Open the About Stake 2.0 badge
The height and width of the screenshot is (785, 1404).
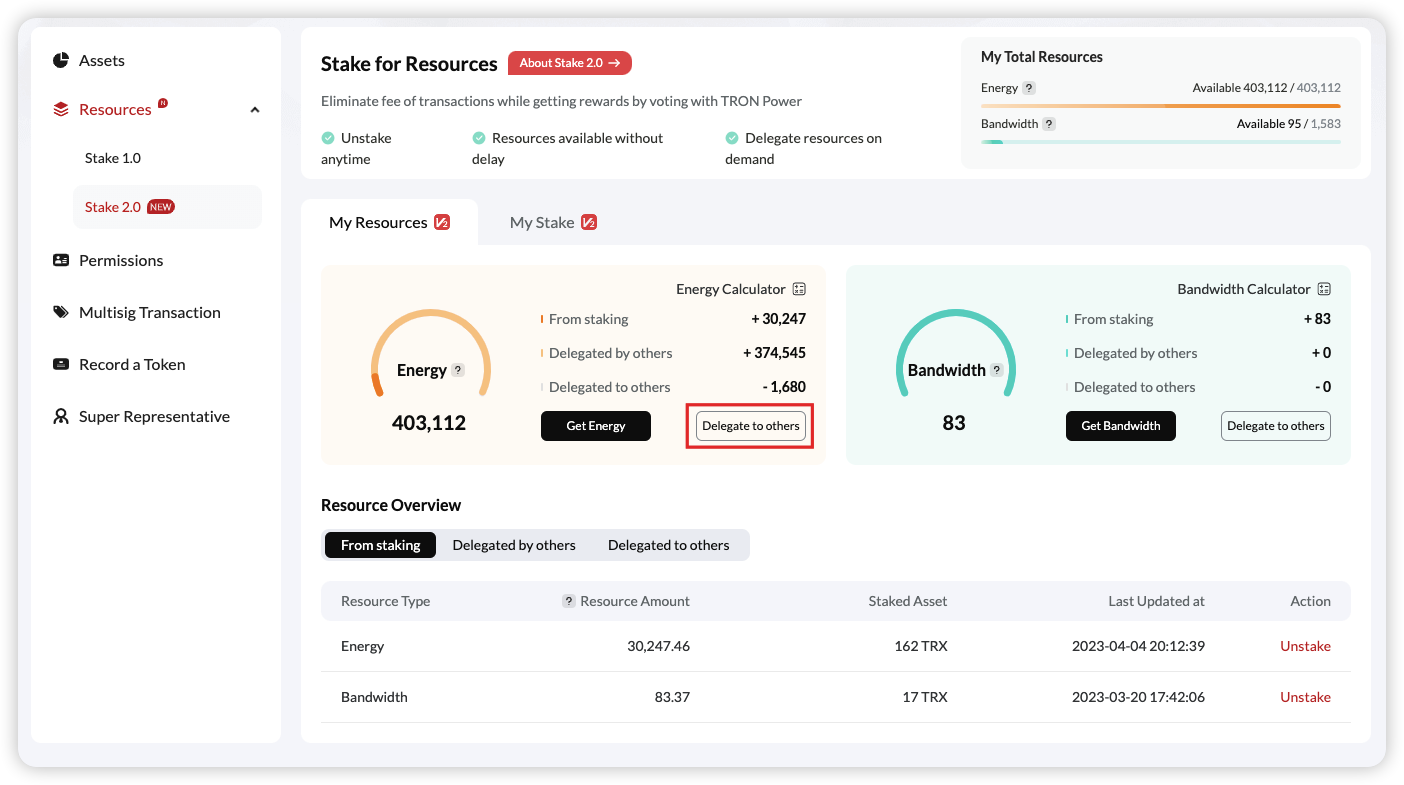click(x=570, y=63)
